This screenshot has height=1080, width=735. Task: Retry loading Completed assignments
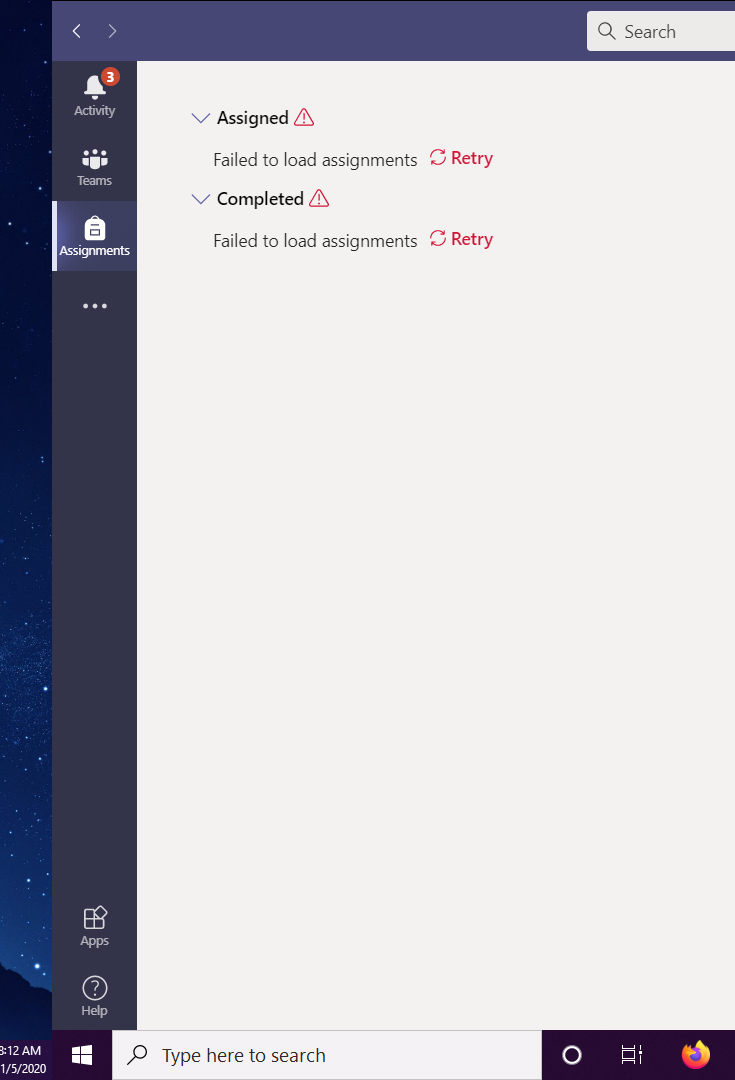click(462, 239)
